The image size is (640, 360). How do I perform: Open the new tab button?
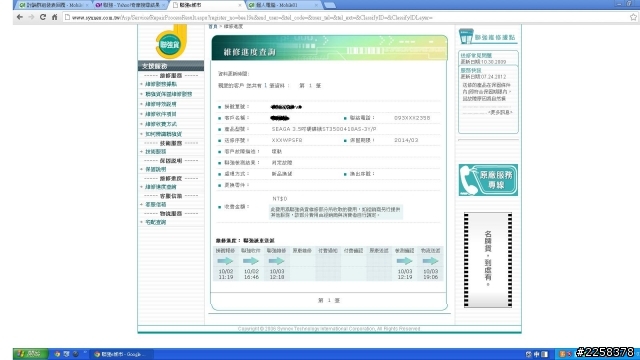point(329,5)
